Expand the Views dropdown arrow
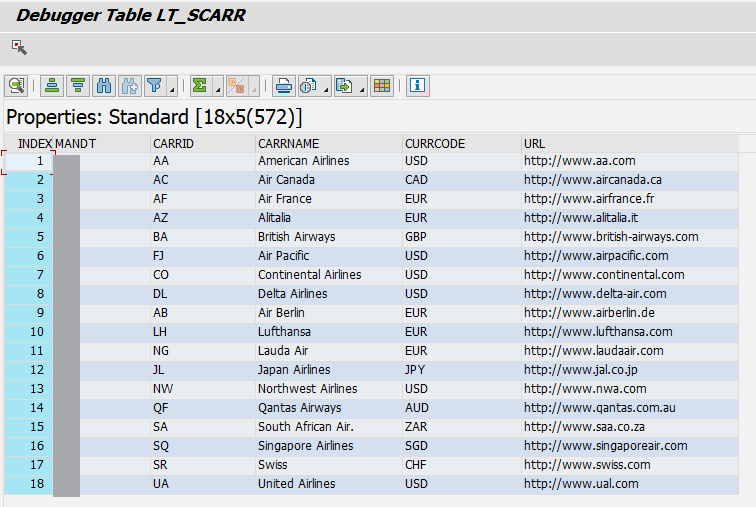The width and height of the screenshot is (756, 507). (326, 87)
